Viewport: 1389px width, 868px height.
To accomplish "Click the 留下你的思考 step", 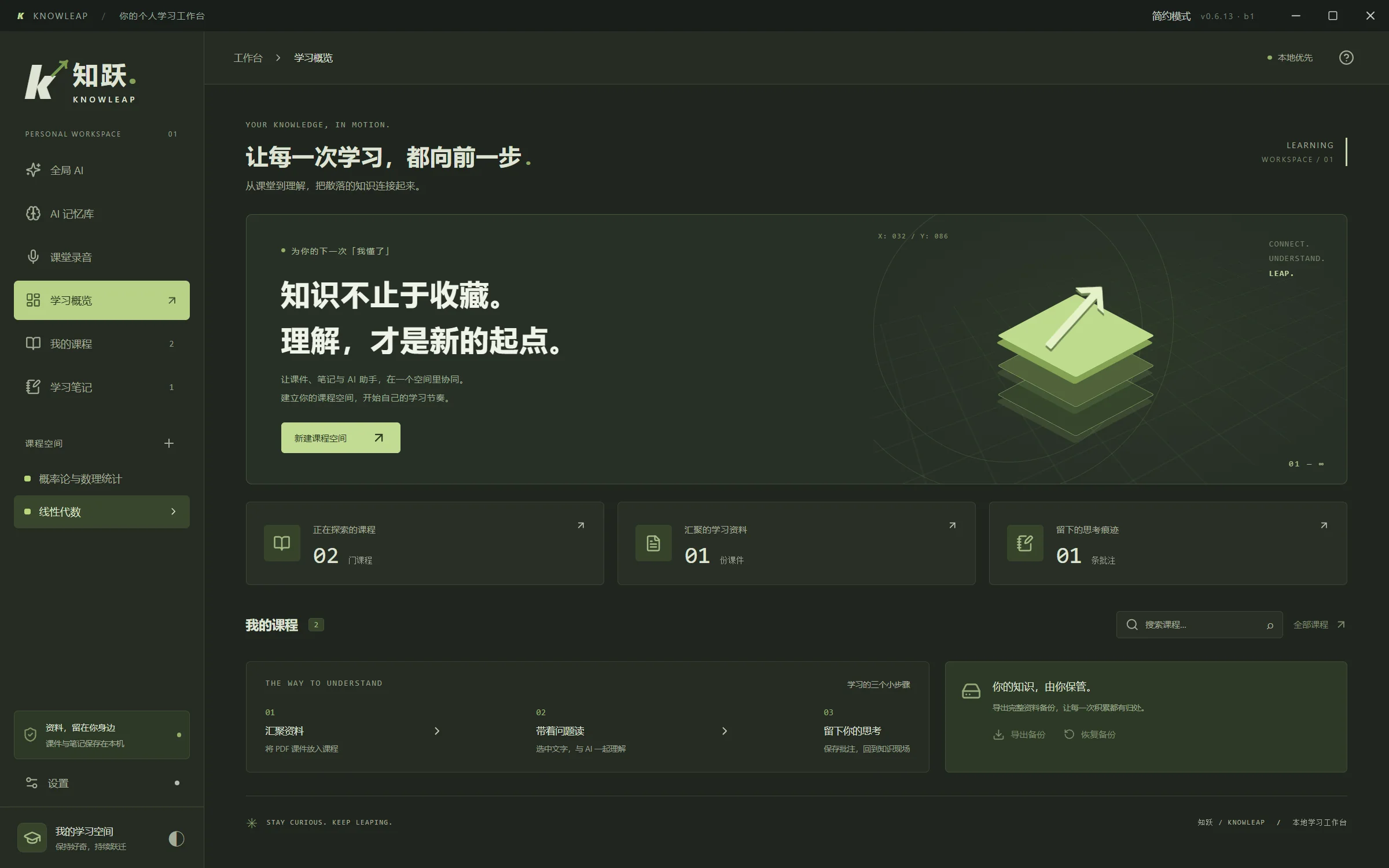I will click(x=866, y=731).
